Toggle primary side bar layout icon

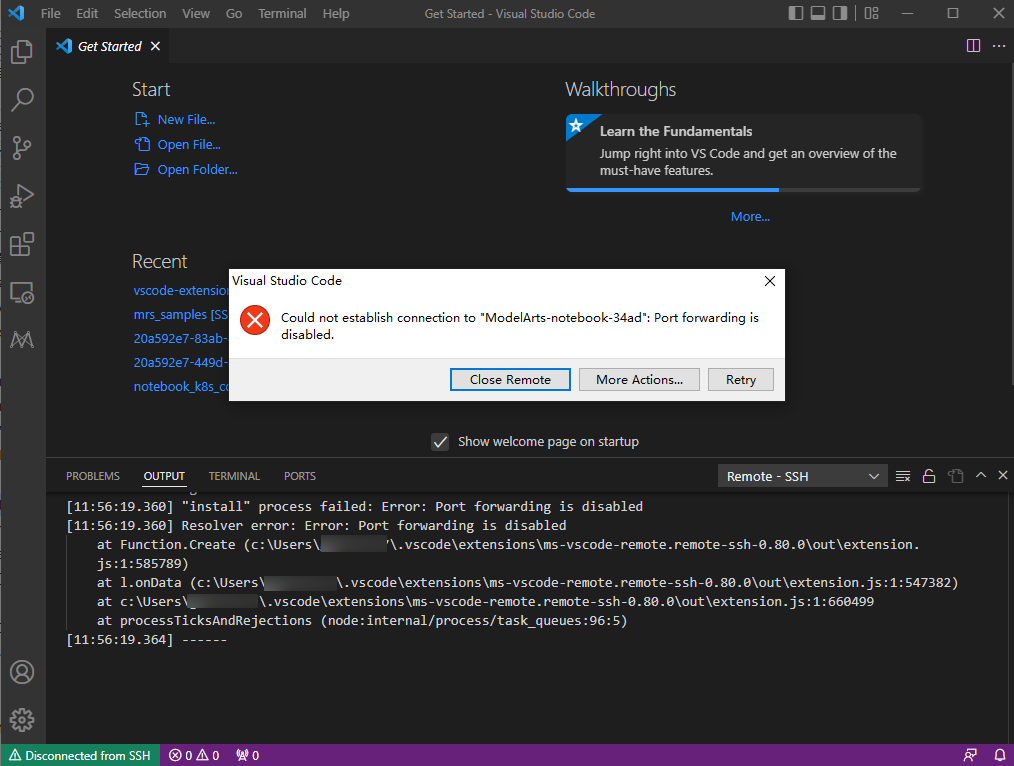pyautogui.click(x=796, y=13)
